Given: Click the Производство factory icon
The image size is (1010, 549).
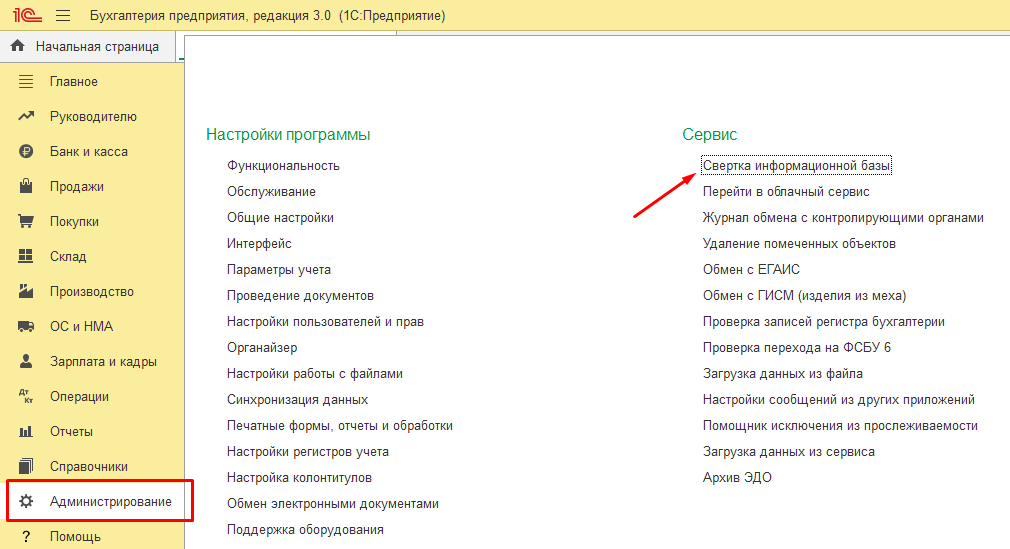Looking at the screenshot, I should point(26,291).
